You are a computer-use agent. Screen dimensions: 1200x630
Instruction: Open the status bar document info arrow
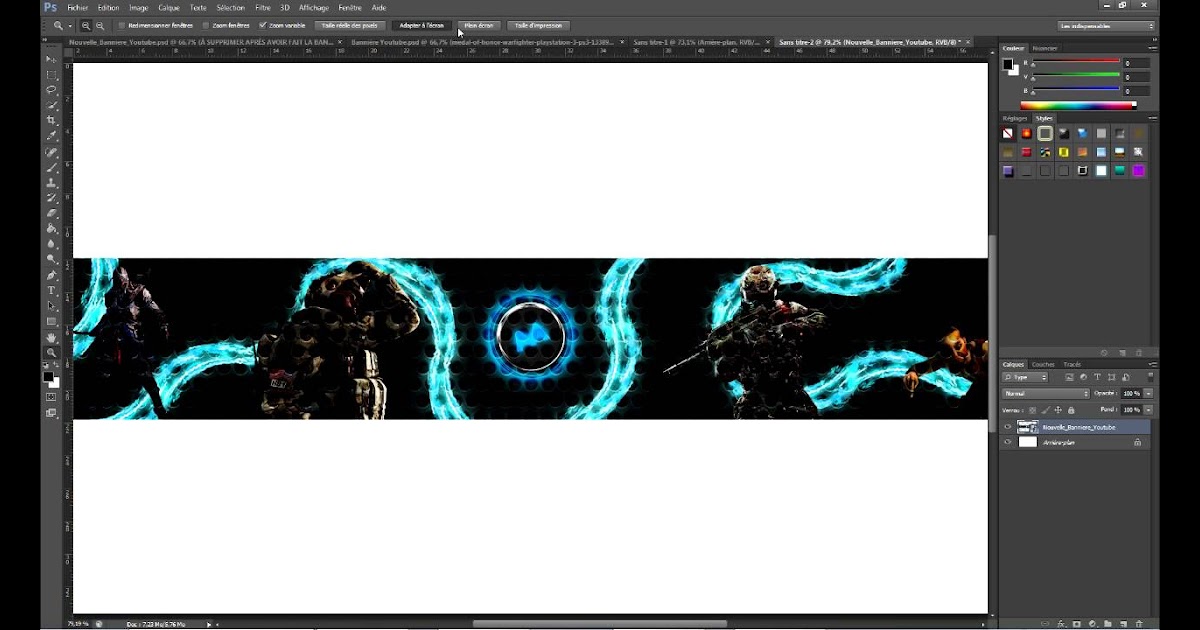[209, 624]
